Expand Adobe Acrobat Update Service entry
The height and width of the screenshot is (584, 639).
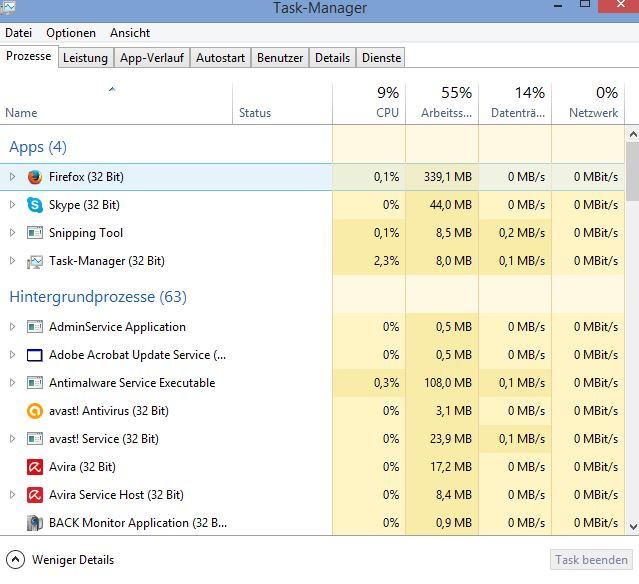pyautogui.click(x=12, y=355)
